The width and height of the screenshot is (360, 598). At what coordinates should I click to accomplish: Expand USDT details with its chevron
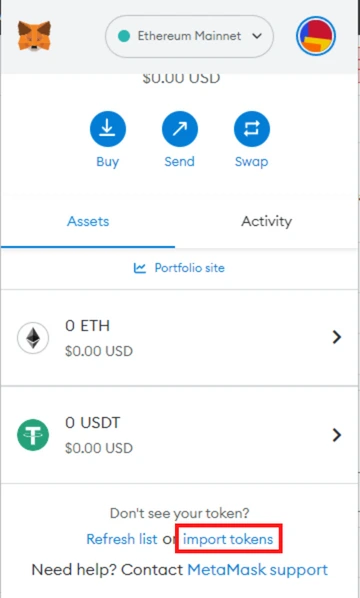336,435
